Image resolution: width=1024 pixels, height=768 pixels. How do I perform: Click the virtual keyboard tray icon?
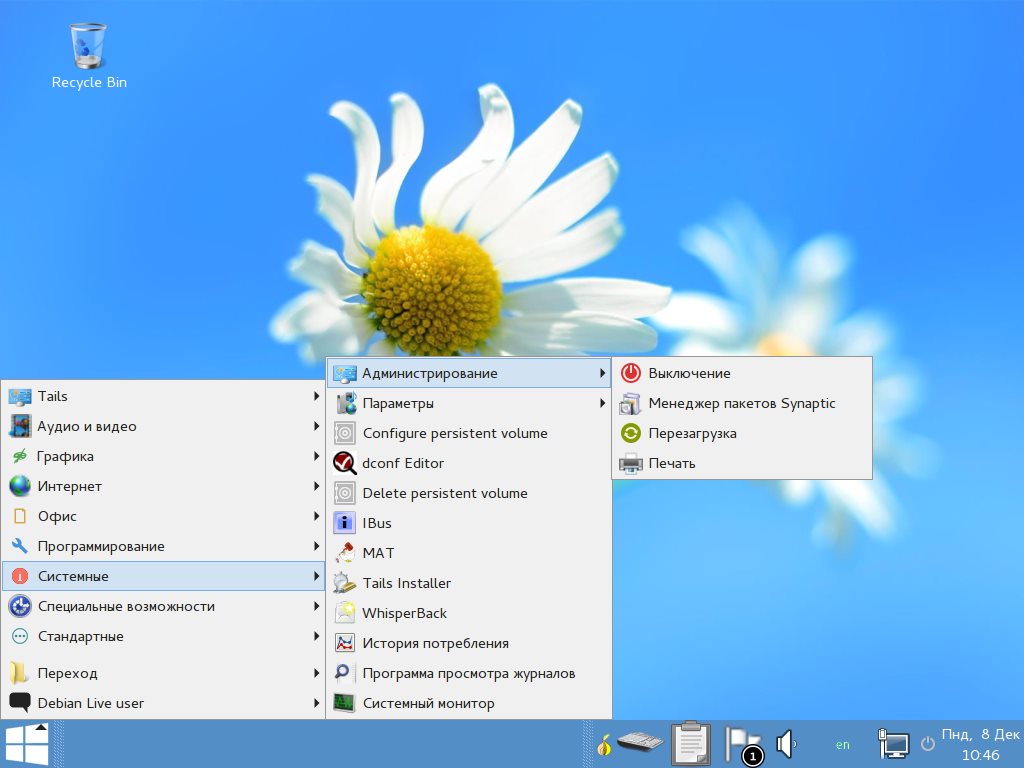click(x=640, y=743)
